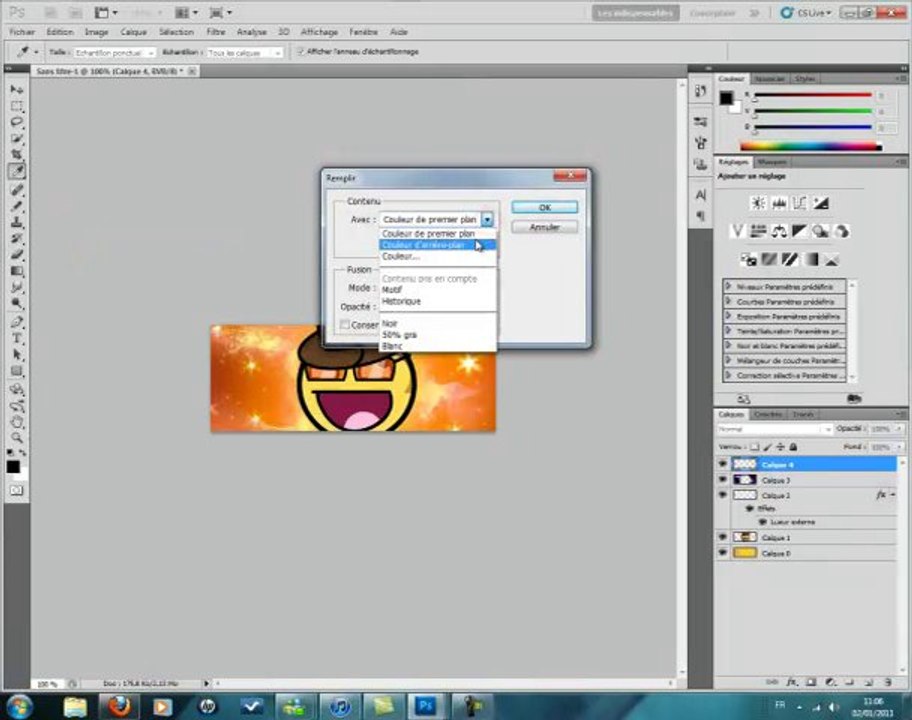The height and width of the screenshot is (720, 912).
Task: Click foreground color swatch in toolbox
Action: click(13, 467)
